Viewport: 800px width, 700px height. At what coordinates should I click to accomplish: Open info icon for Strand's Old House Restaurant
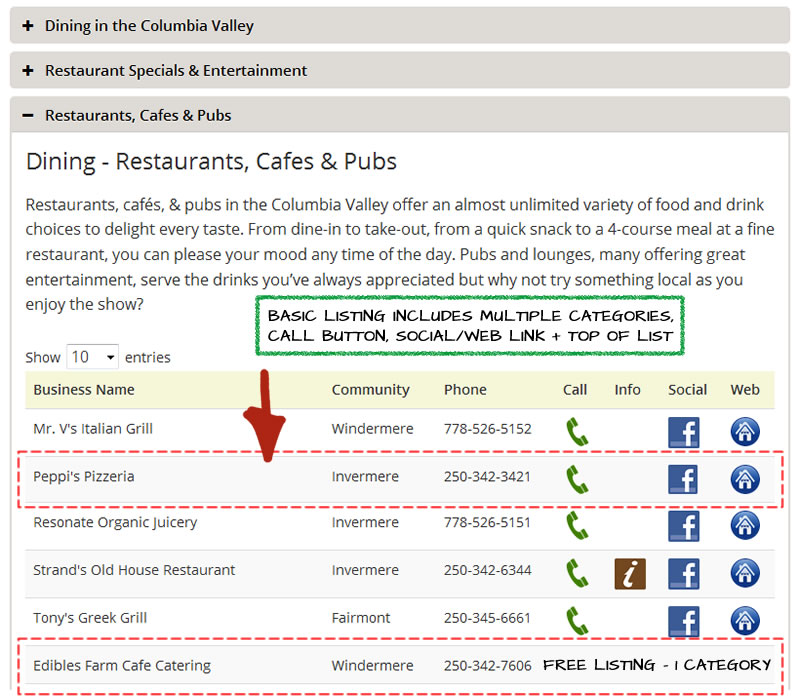[x=629, y=573]
